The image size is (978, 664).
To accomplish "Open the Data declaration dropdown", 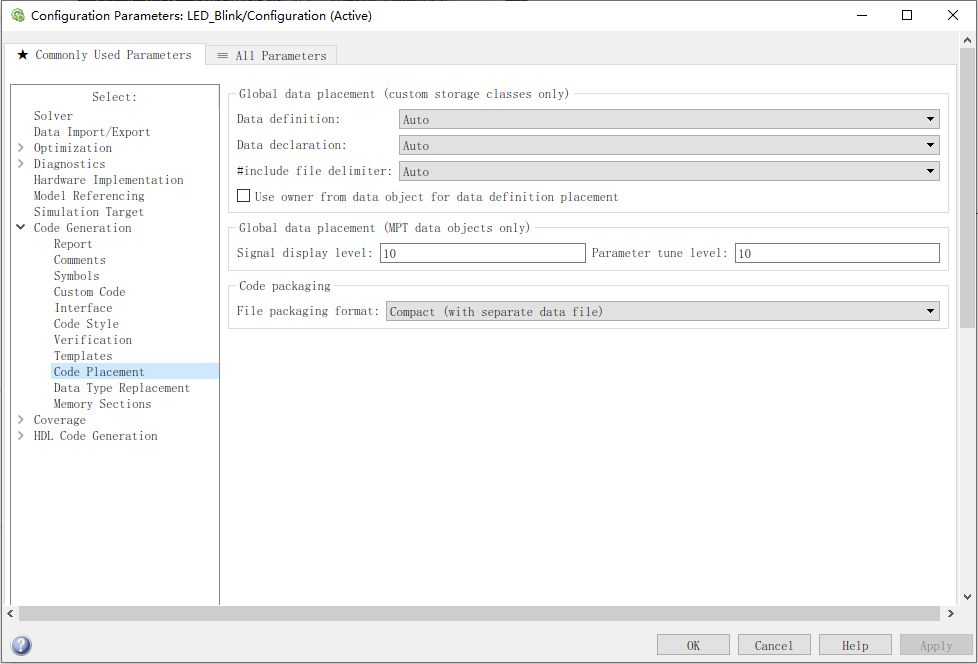I will (669, 145).
